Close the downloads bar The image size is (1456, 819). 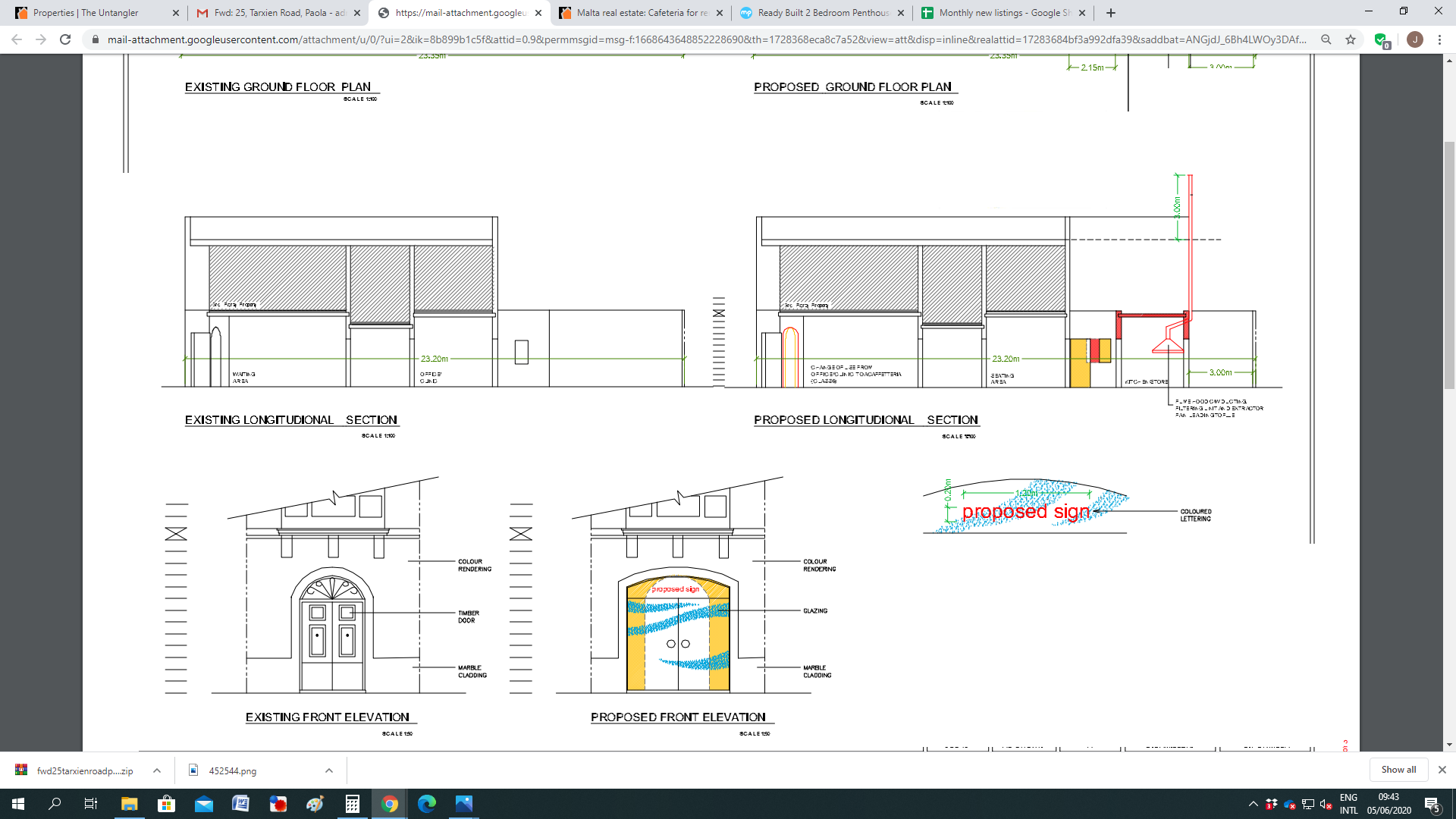pos(1442,770)
